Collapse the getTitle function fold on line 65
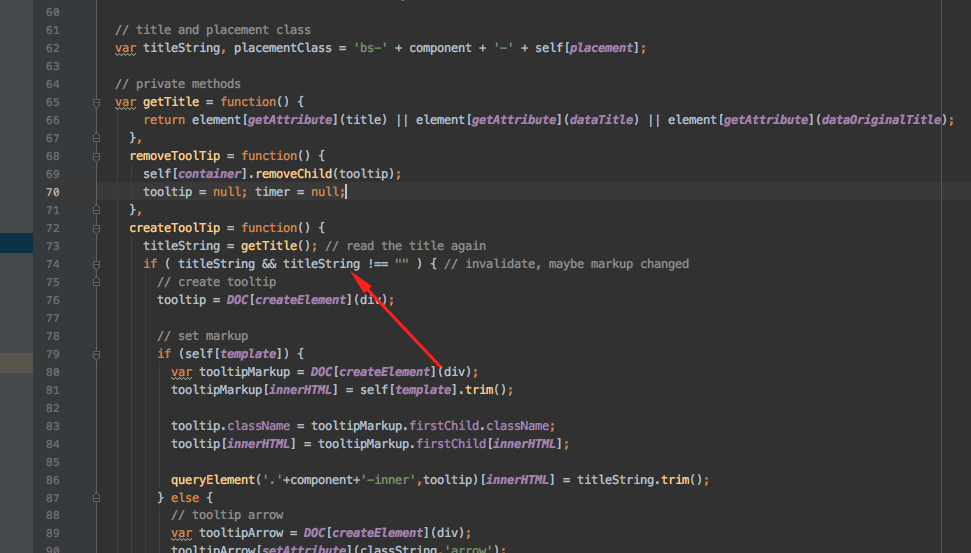971x553 pixels. (x=97, y=103)
